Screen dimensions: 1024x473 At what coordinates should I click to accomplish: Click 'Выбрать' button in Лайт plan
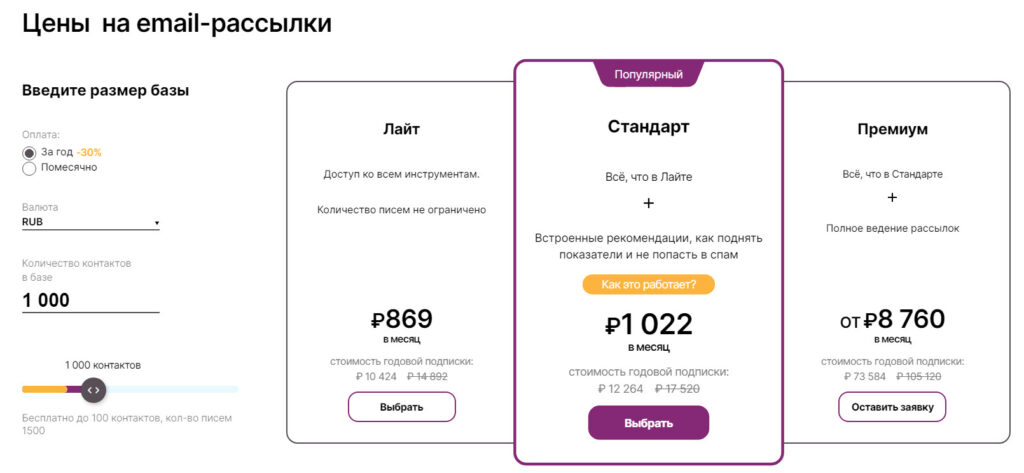401,407
